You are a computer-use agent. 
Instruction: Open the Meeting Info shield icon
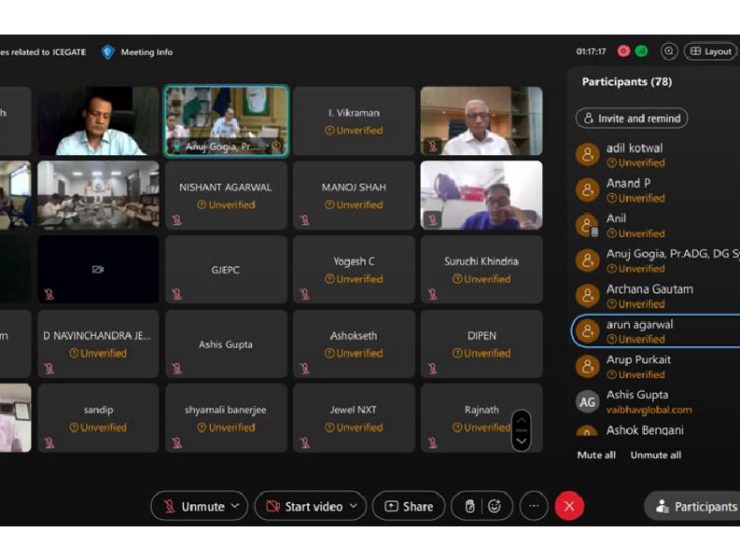click(x=108, y=52)
